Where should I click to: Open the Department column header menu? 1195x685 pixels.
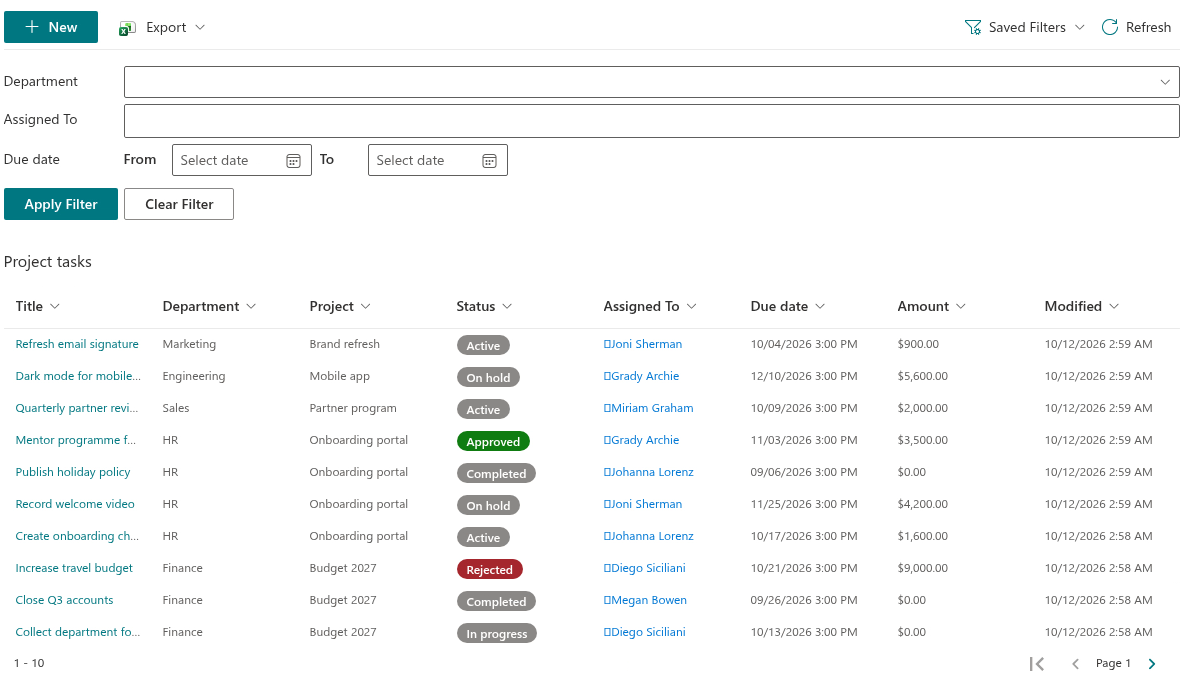209,306
